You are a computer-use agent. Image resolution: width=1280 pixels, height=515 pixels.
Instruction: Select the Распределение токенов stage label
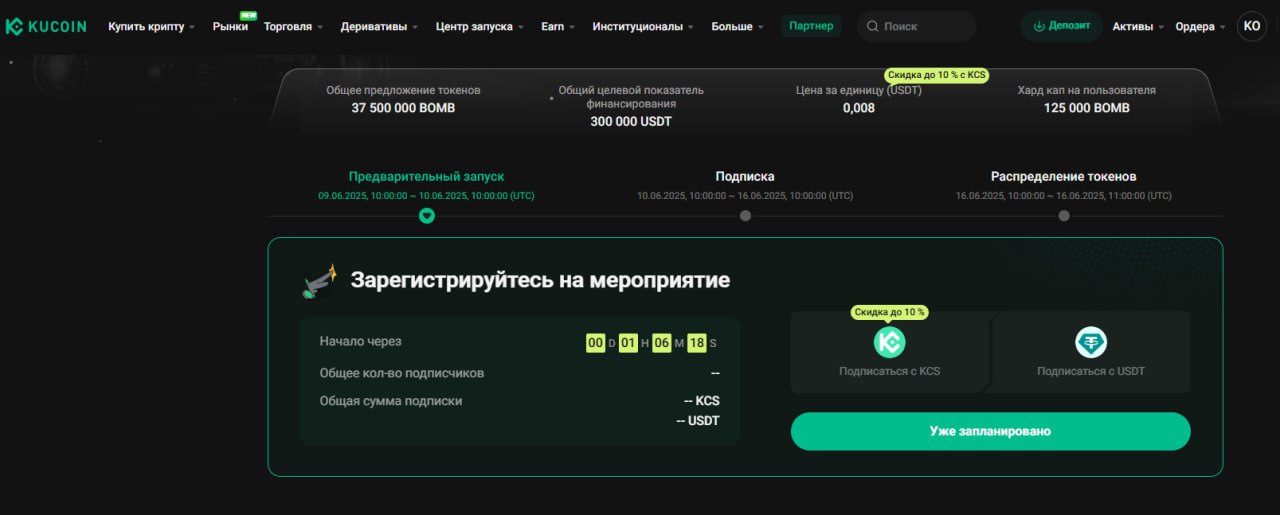click(x=1064, y=176)
